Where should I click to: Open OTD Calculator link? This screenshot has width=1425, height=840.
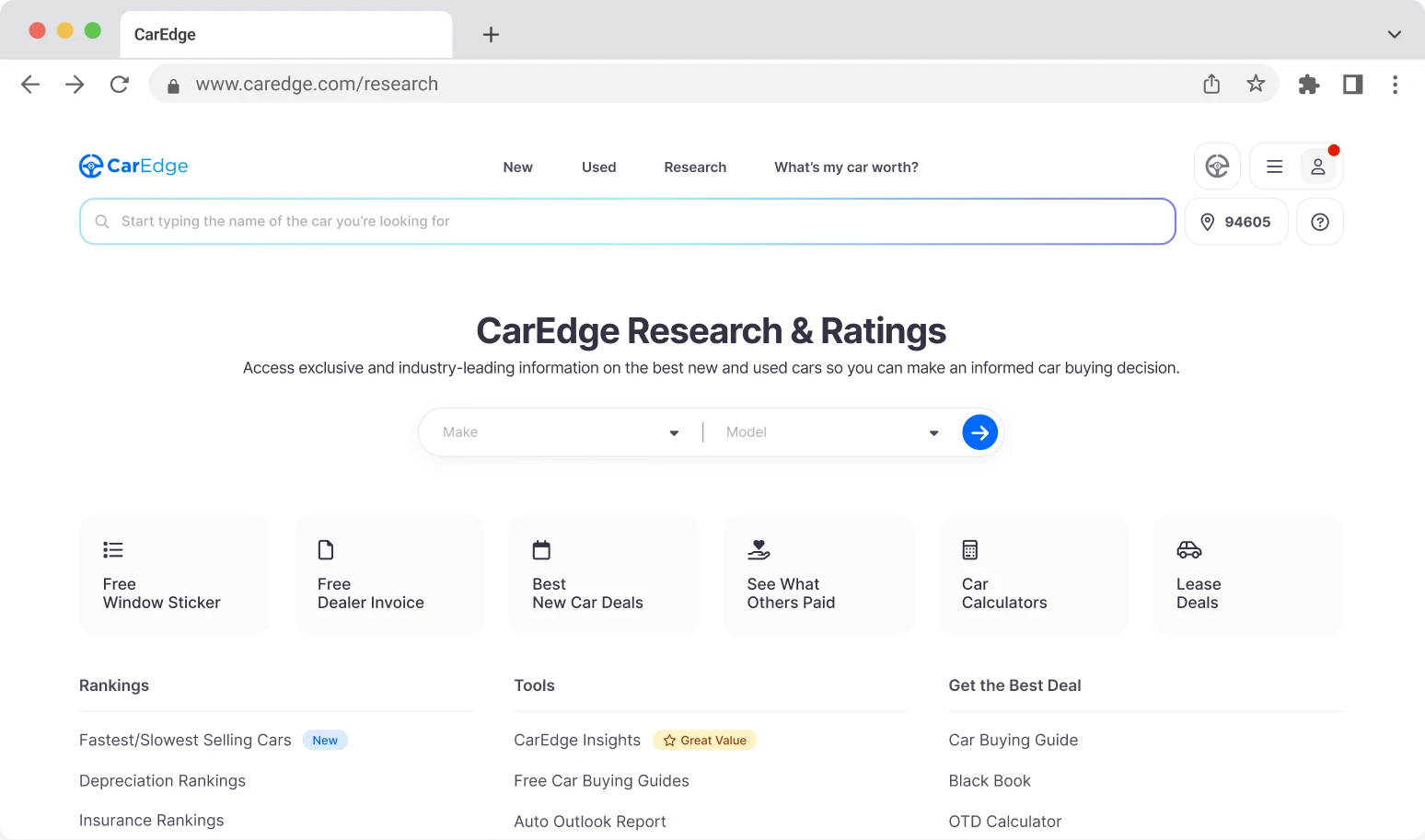point(1004,822)
